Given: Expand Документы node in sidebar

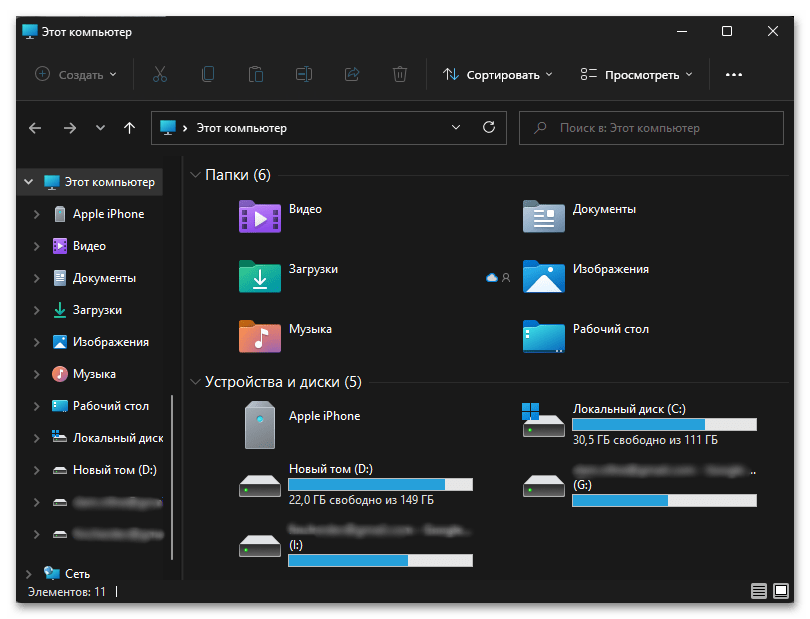Looking at the screenshot, I should [x=37, y=278].
